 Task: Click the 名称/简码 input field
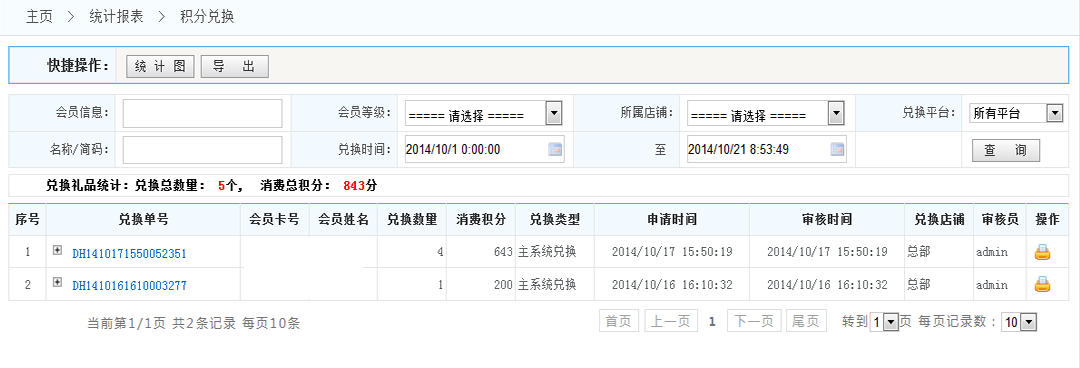tap(202, 150)
